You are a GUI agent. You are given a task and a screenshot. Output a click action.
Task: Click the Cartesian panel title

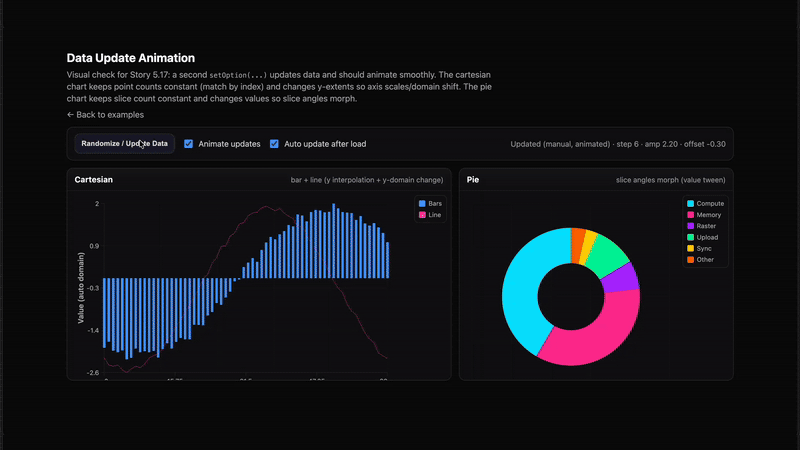tap(94, 180)
